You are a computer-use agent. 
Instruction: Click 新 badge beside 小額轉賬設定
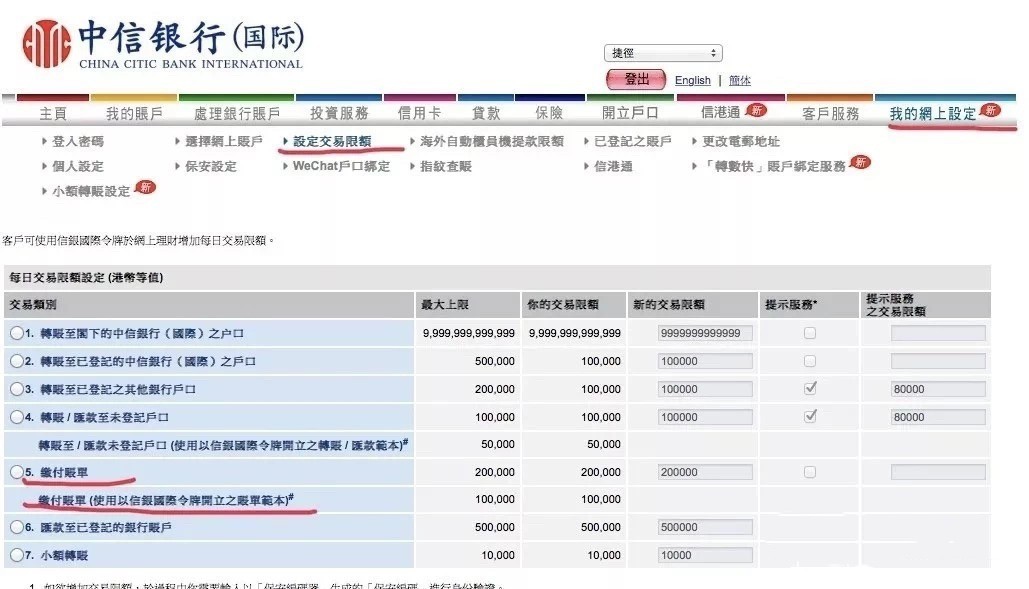point(146,187)
